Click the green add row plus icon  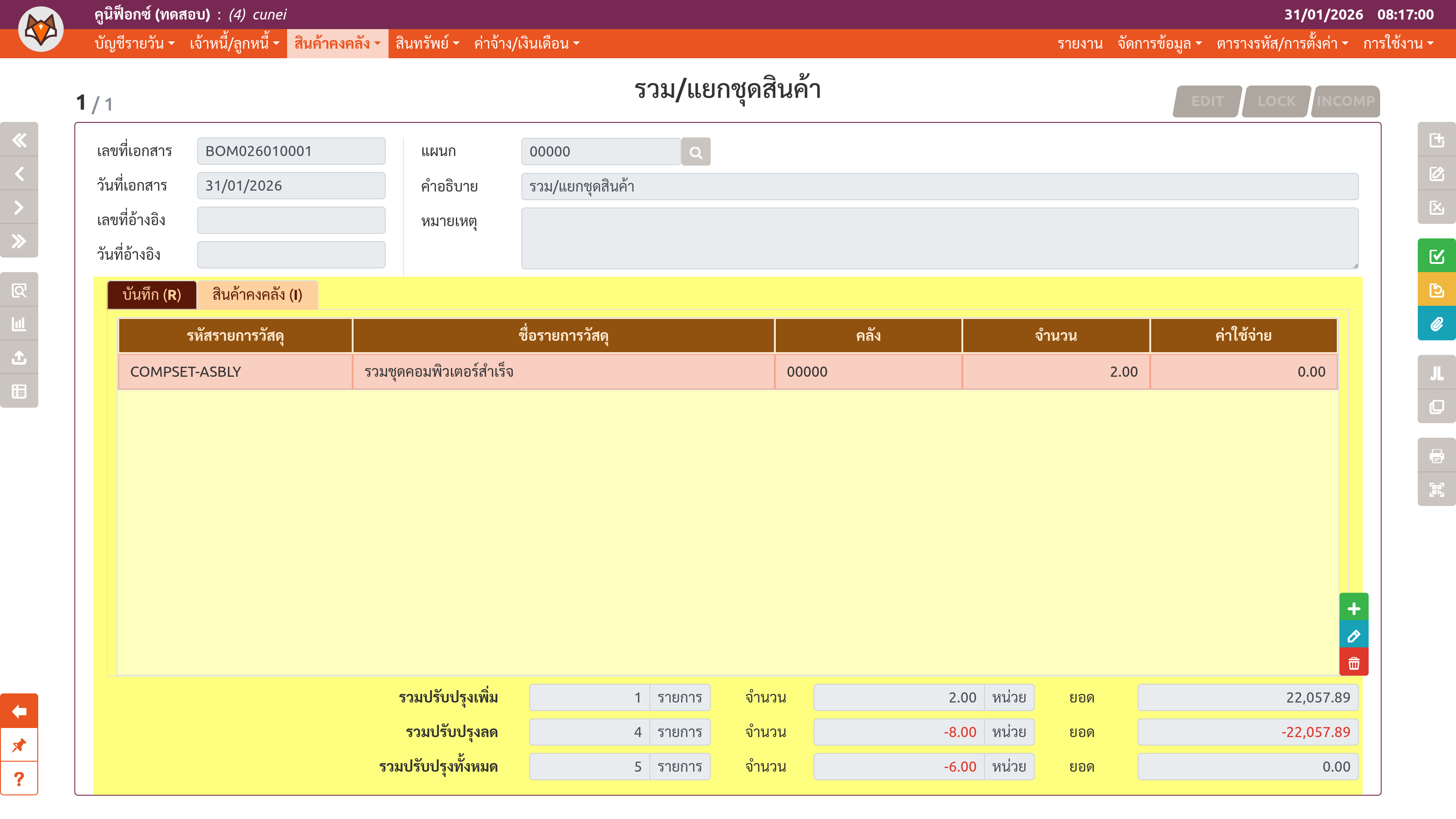tap(1353, 608)
